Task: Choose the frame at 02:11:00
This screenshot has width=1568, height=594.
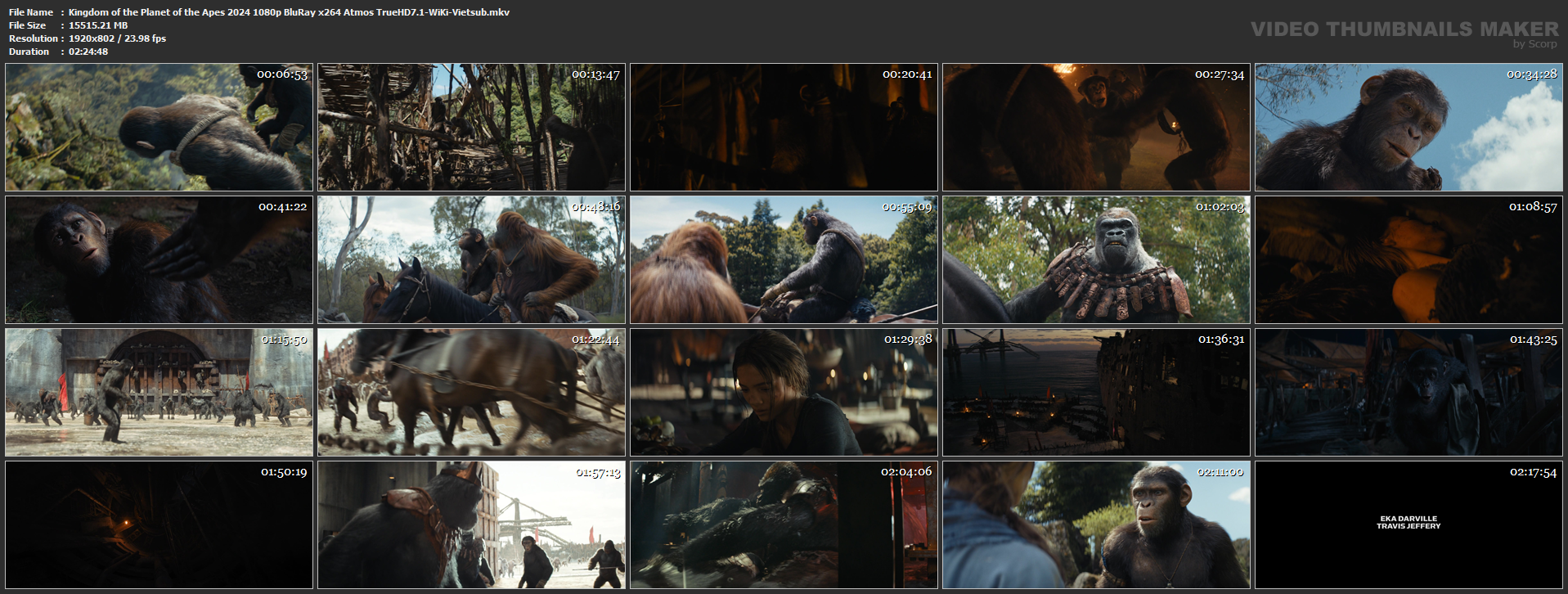Action: (1097, 525)
